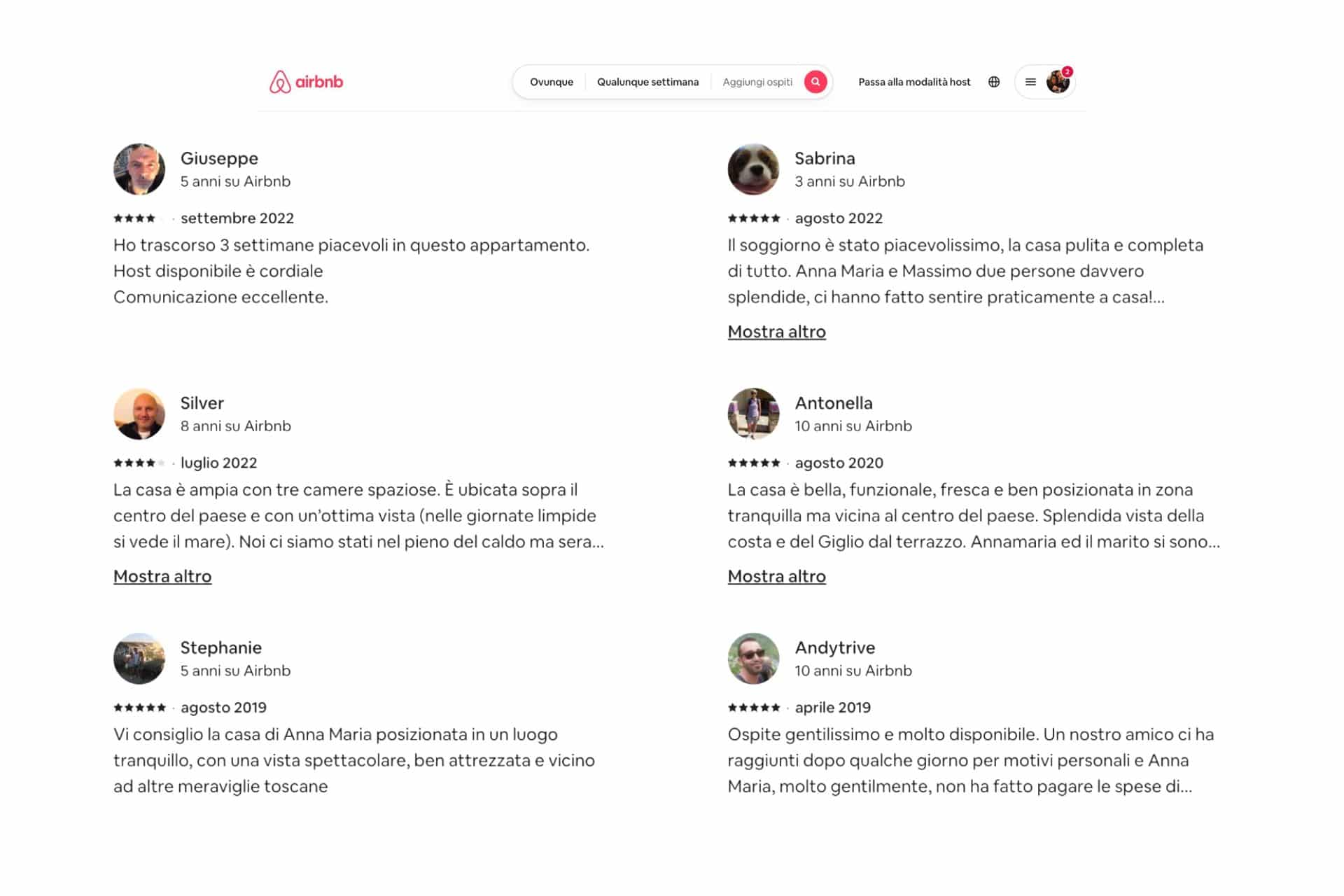The height and width of the screenshot is (896, 1344).
Task: Select the Ovunque search field
Action: [552, 82]
